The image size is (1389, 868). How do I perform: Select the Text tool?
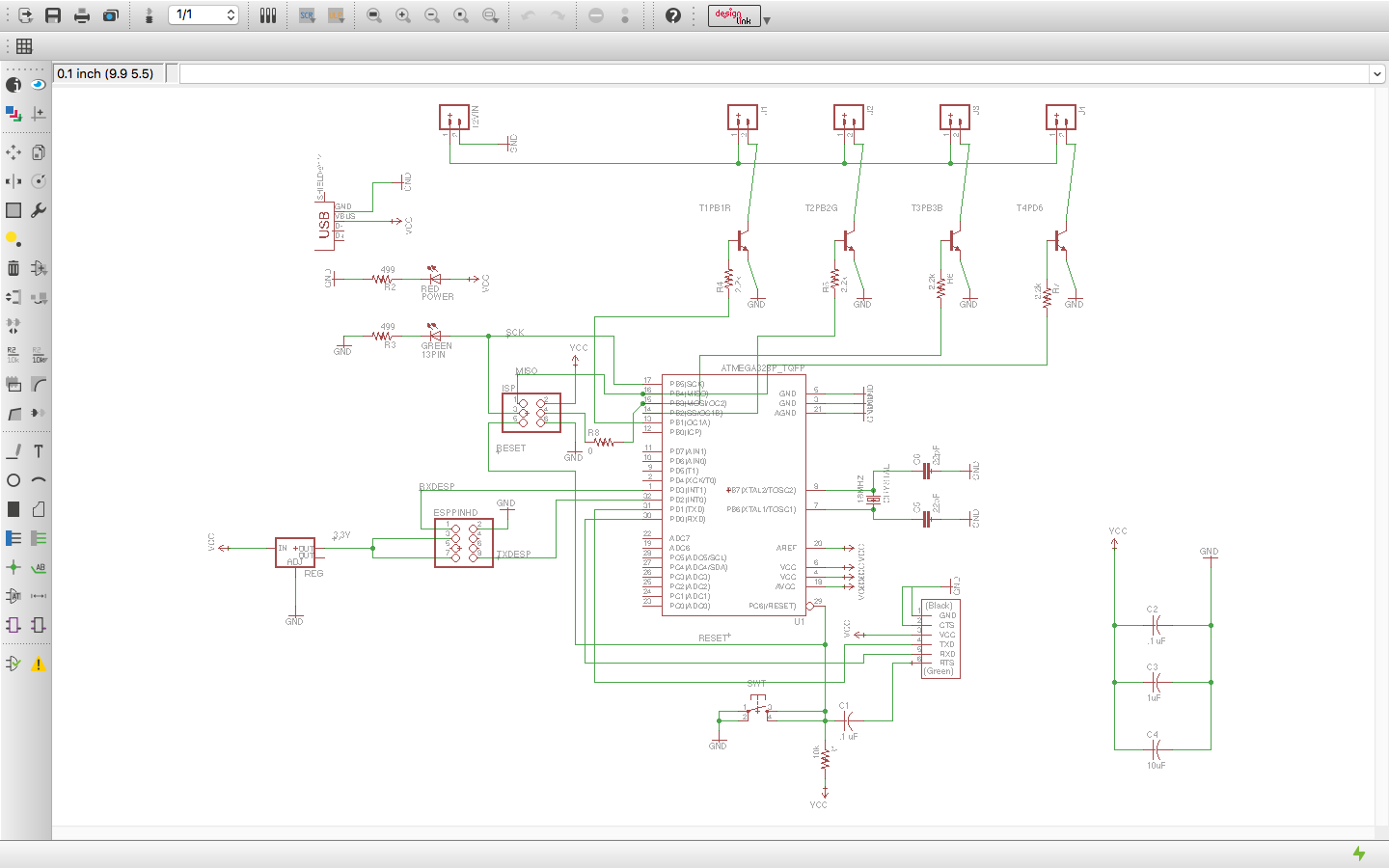(39, 451)
